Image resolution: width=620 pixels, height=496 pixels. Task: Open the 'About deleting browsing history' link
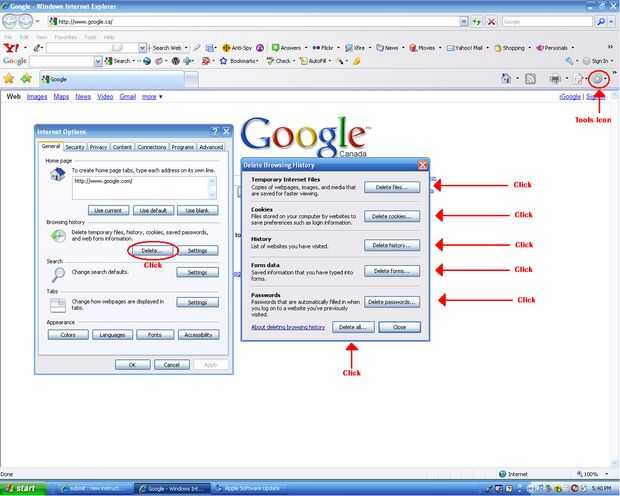point(288,327)
